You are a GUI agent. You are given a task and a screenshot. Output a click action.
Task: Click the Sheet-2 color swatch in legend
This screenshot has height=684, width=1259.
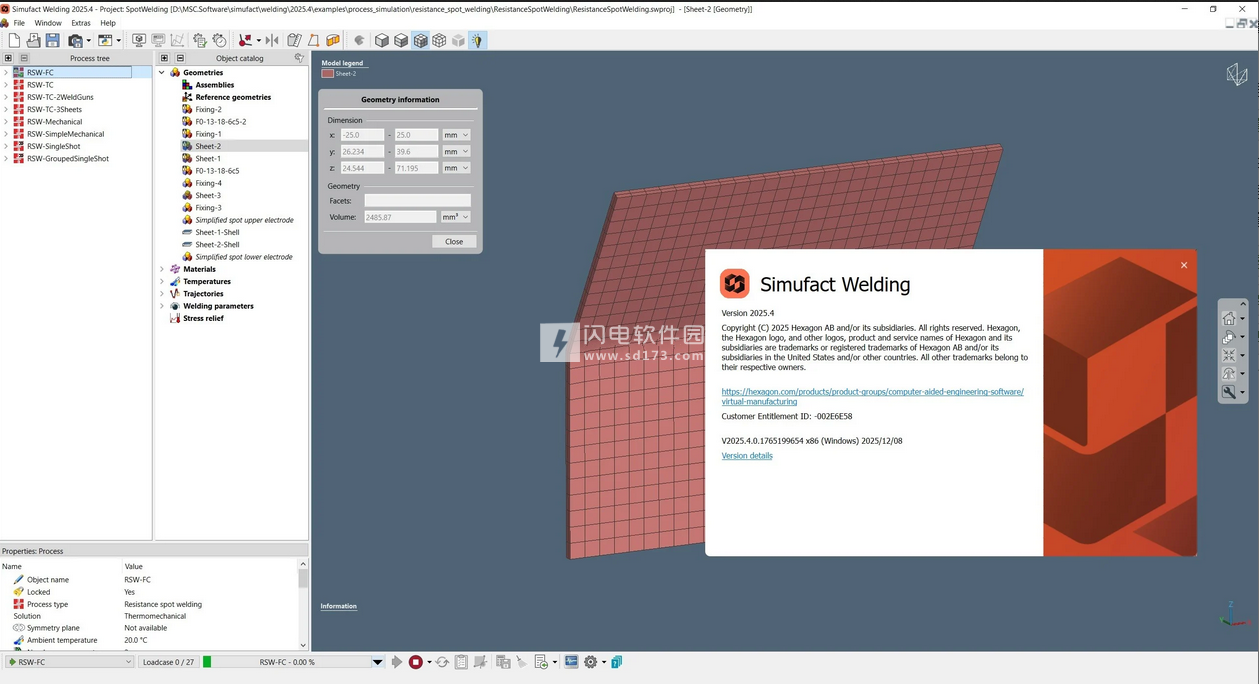[327, 74]
